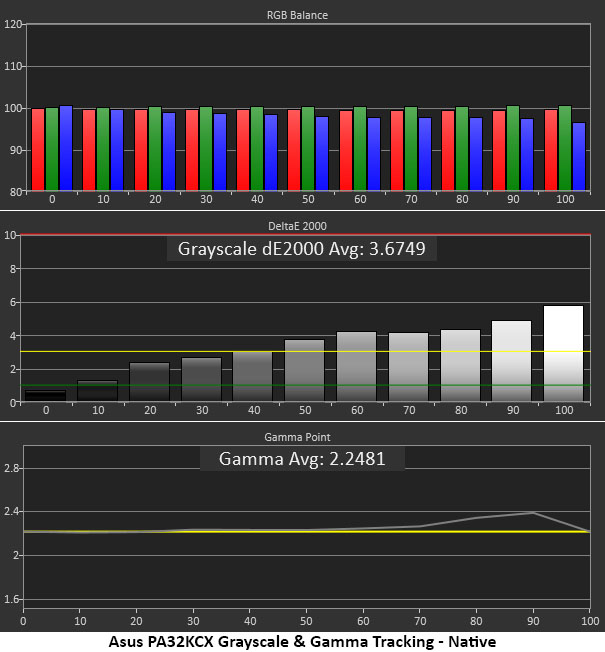Click the "110" y-axis label in RGB Balance

tap(12, 66)
